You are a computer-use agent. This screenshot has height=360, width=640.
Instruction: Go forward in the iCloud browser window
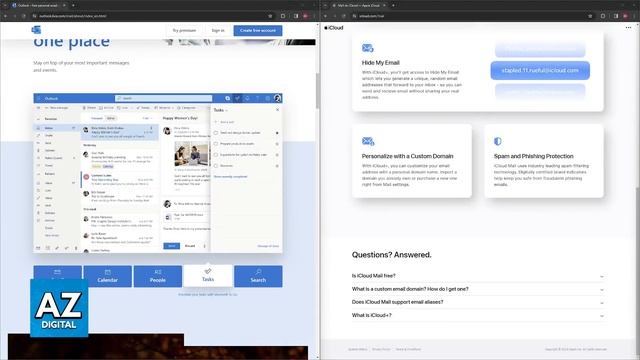334,16
